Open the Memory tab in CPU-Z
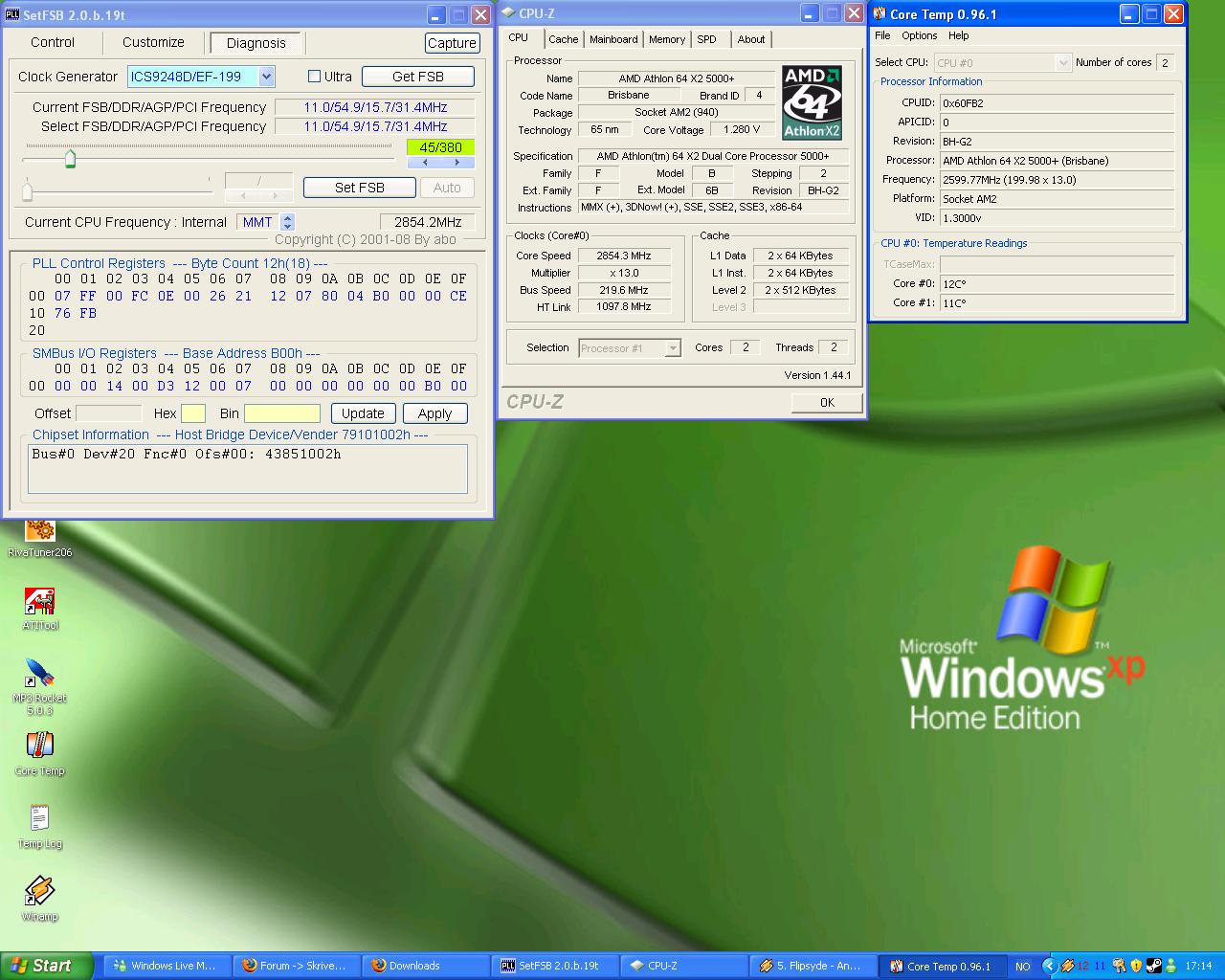 tap(667, 39)
